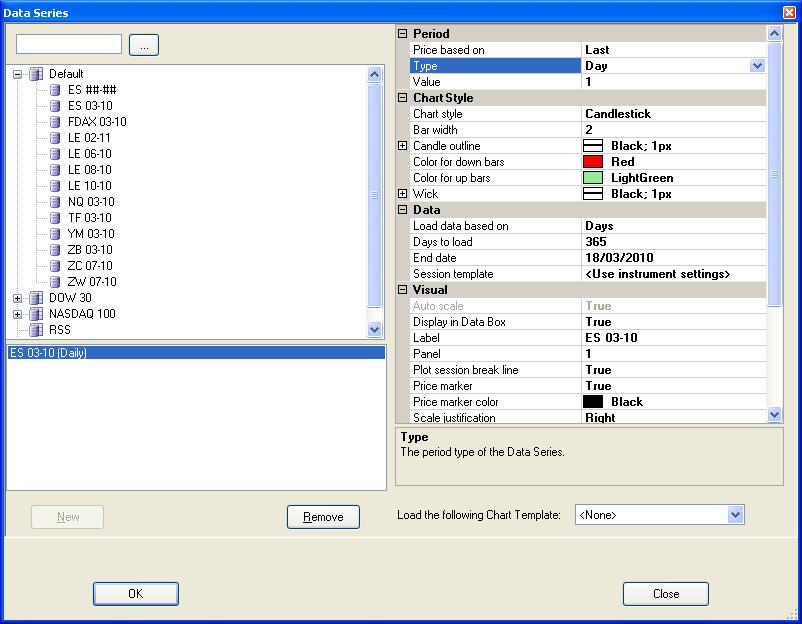Click the Black price marker color swatch
Screen dimensions: 802x624
(x=593, y=402)
